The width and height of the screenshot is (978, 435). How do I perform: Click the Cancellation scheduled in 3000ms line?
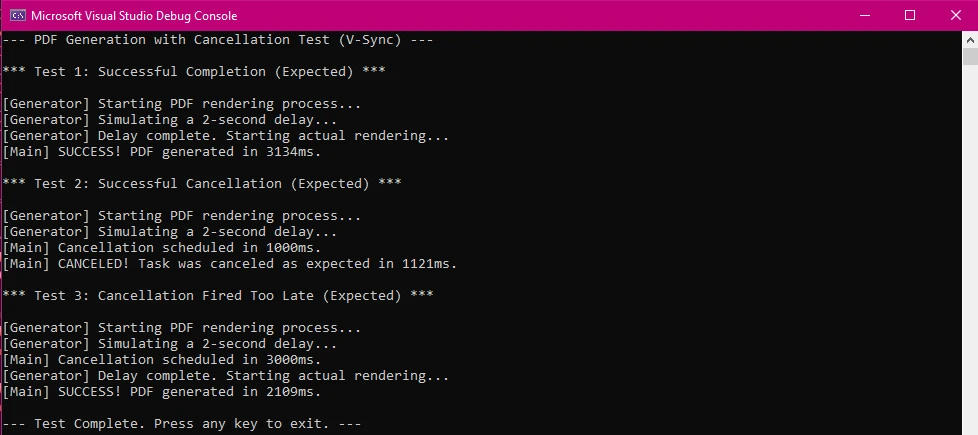pos(162,360)
